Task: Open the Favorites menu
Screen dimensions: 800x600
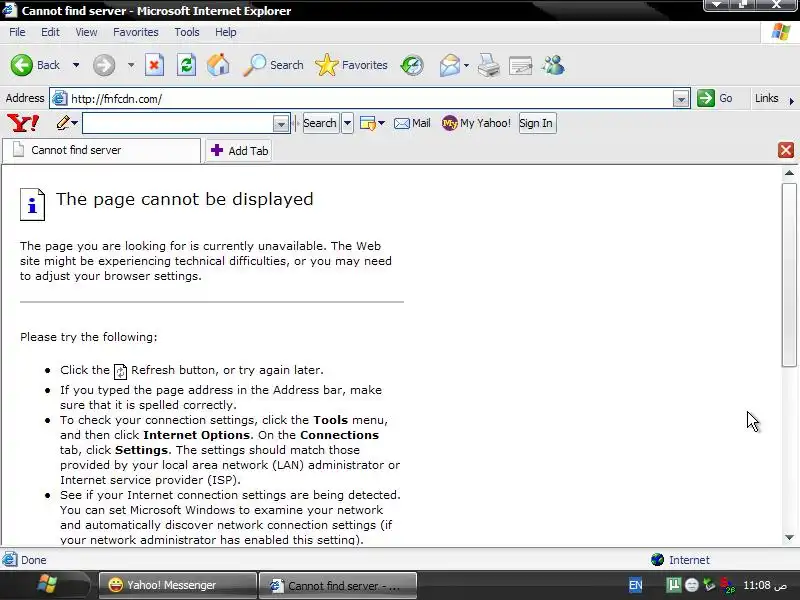Action: (x=136, y=32)
